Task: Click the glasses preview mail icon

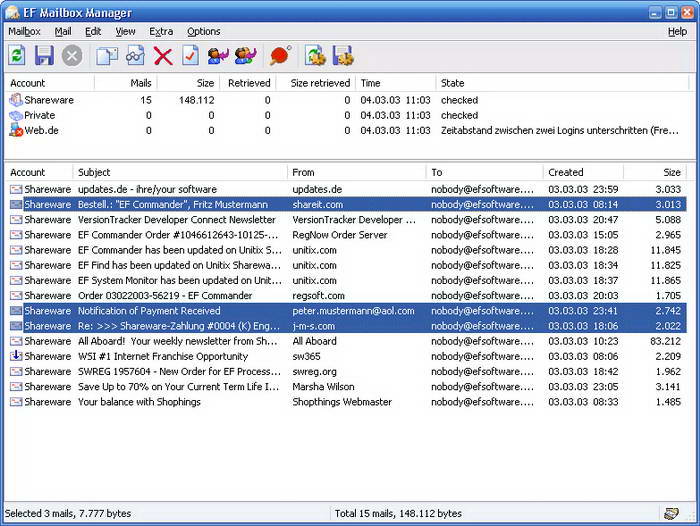Action: [x=135, y=56]
